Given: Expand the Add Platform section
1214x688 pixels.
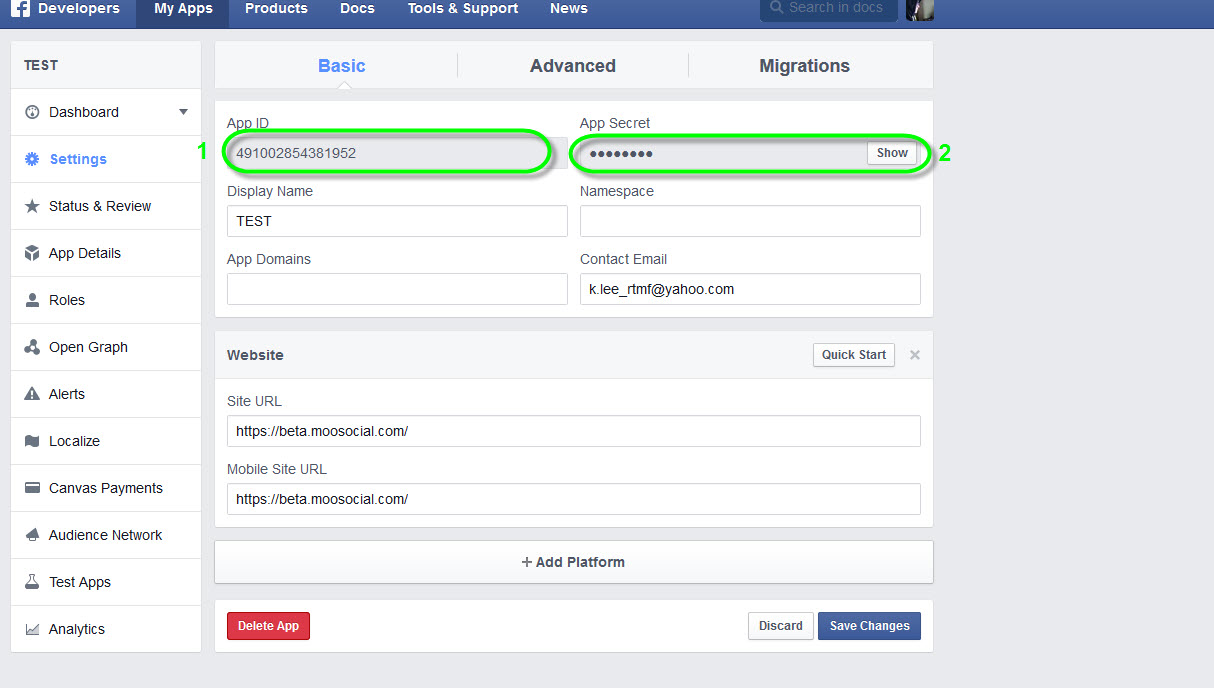Looking at the screenshot, I should [x=573, y=562].
